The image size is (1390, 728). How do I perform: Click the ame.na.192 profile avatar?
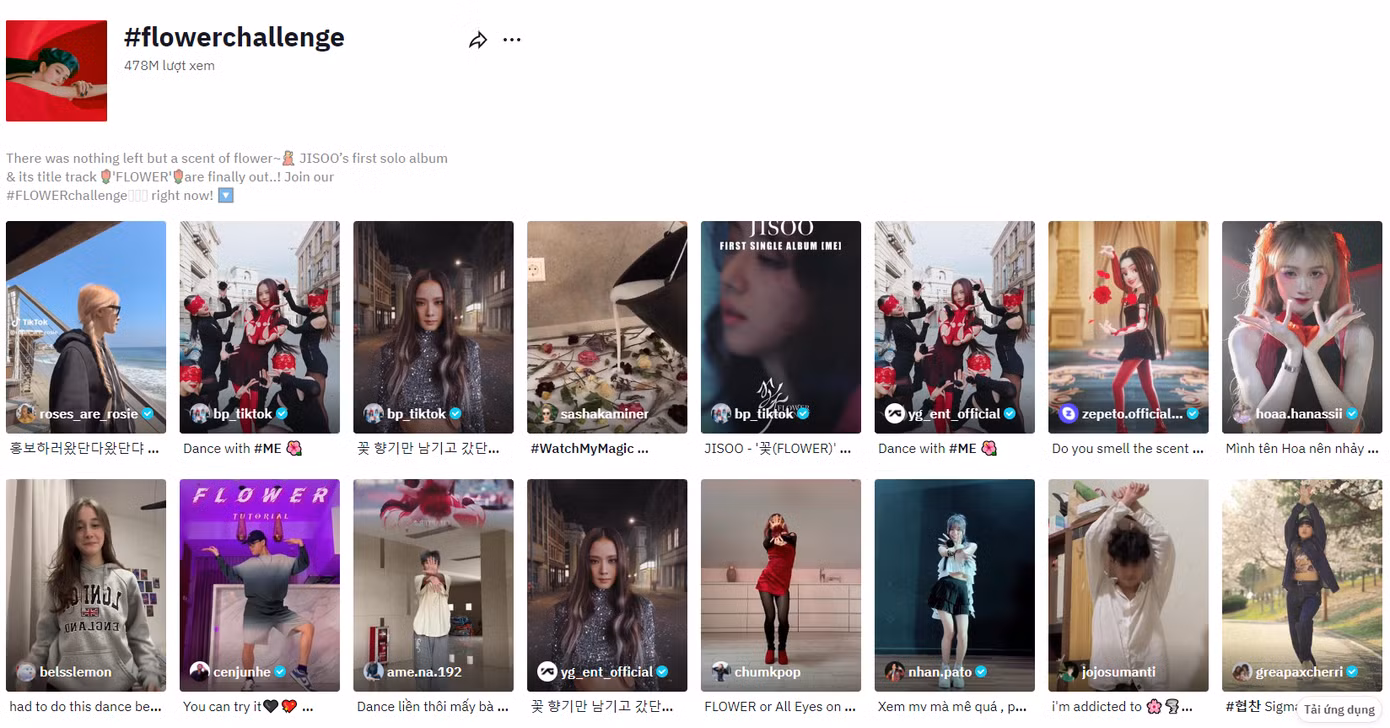pos(374,672)
